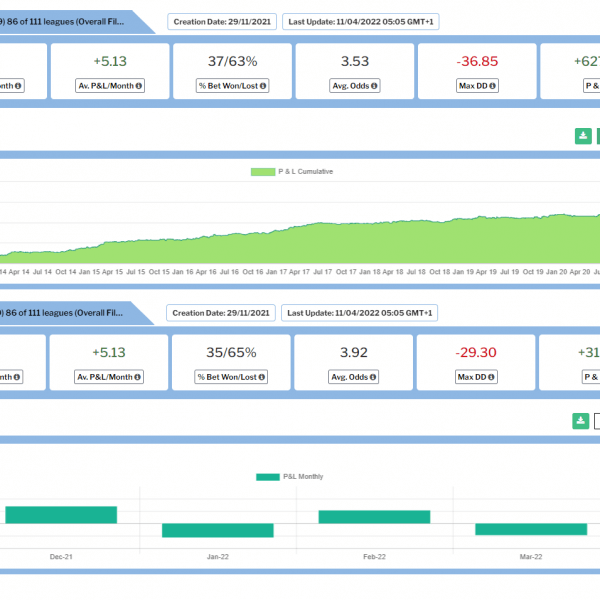Open info icon on top Av. P&L/Month label
This screenshot has width=600, height=600.
[139, 86]
